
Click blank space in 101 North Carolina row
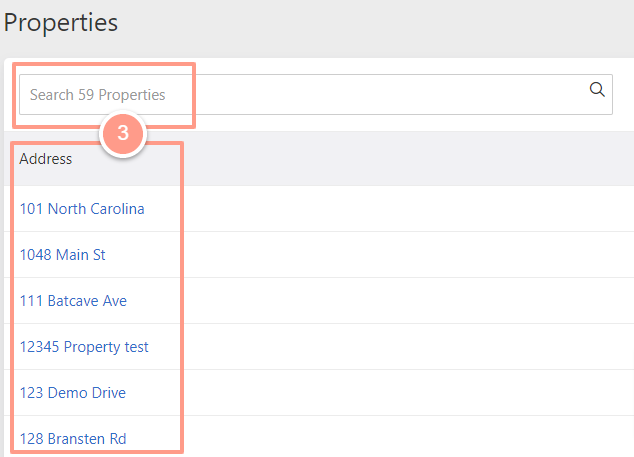point(404,209)
